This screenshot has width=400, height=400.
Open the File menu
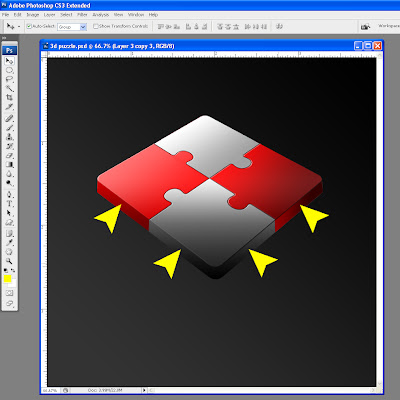point(5,15)
